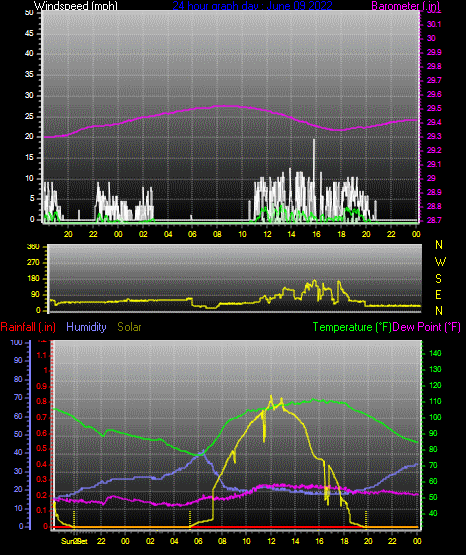This screenshot has height=555, width=466.
Task: Click humidity scale value 100
Action: pyautogui.click(x=17, y=342)
